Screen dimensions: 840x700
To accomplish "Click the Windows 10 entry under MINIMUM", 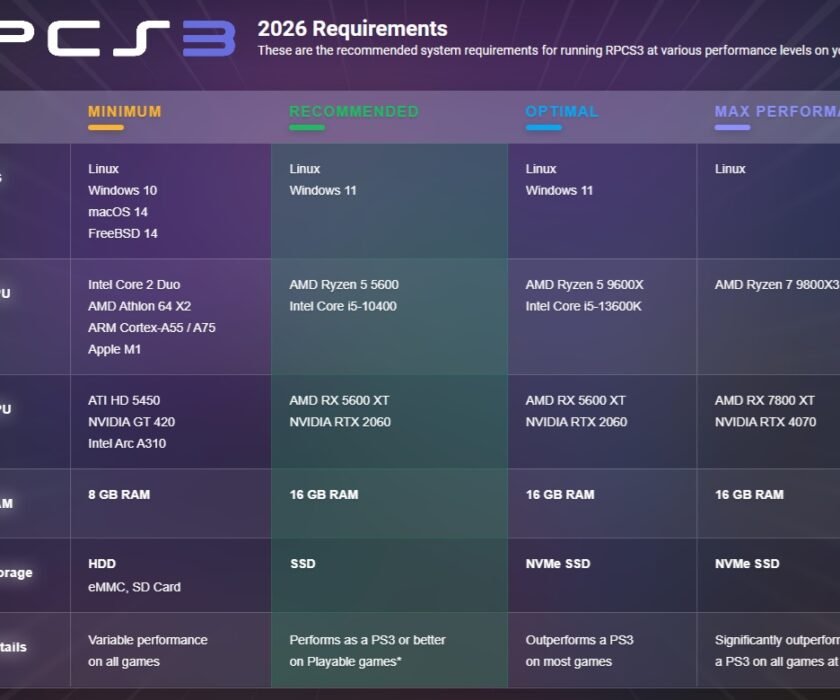I will tap(123, 190).
